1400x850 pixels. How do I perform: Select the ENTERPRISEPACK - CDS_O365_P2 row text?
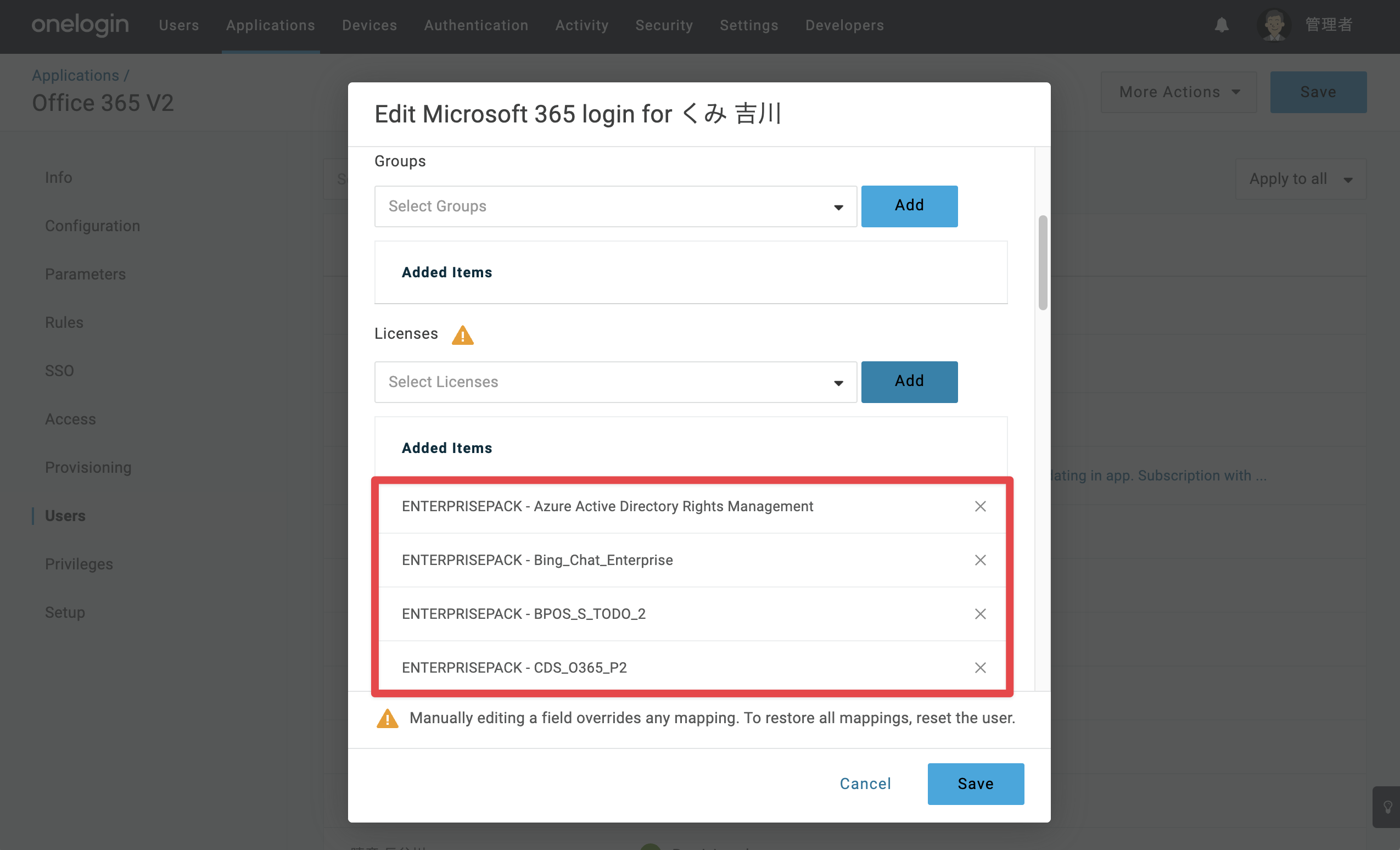(514, 668)
